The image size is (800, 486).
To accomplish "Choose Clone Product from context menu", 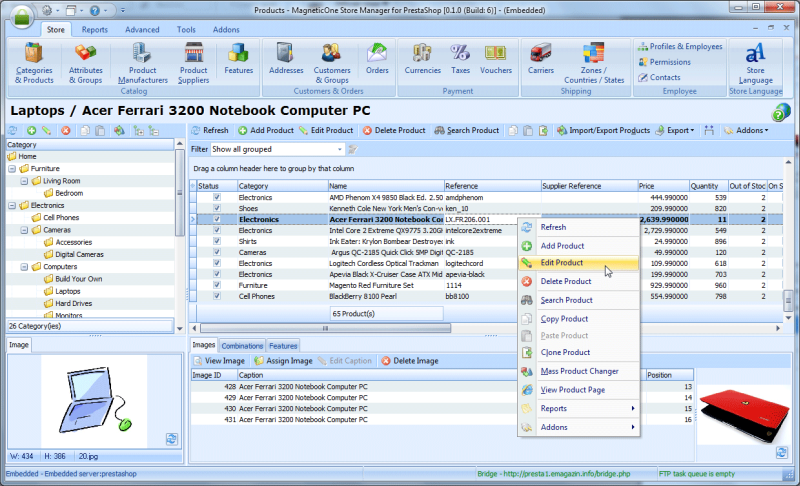I will (x=579, y=352).
